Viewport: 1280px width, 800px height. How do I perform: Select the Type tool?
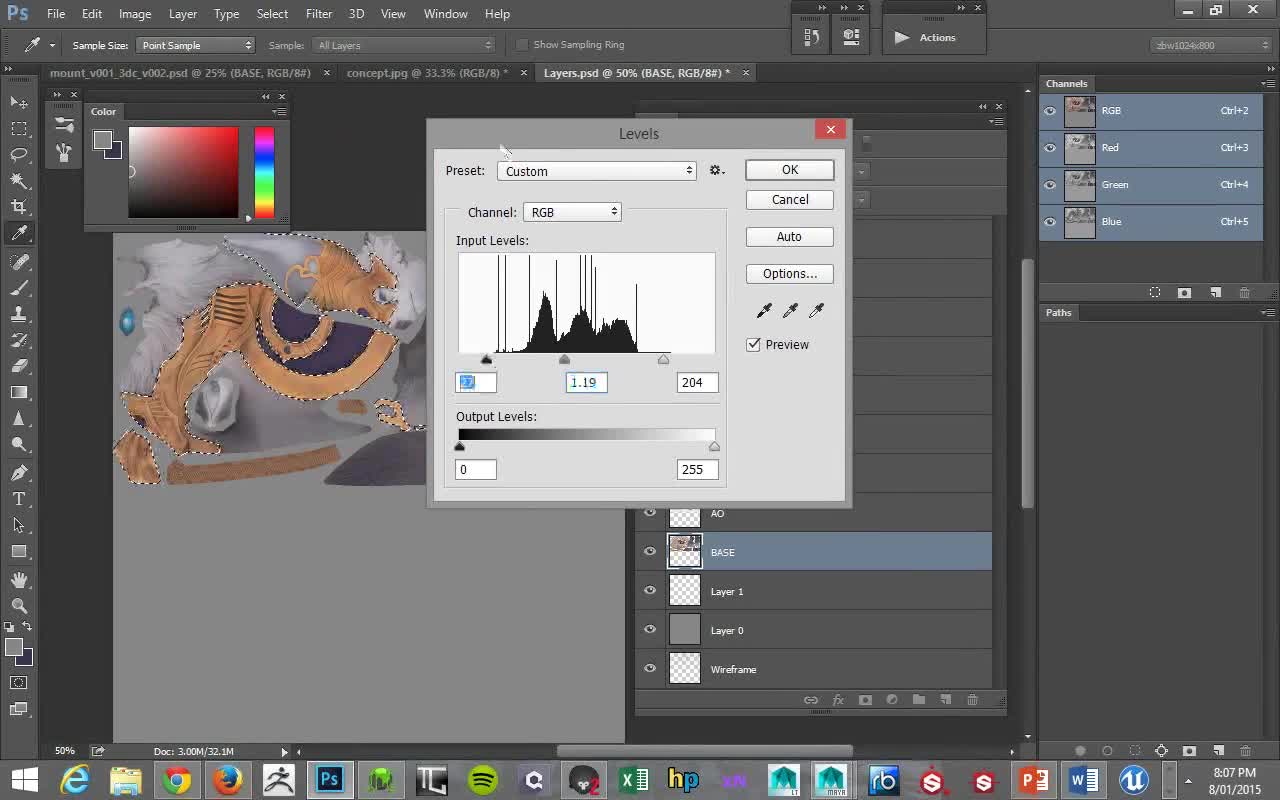(x=19, y=498)
